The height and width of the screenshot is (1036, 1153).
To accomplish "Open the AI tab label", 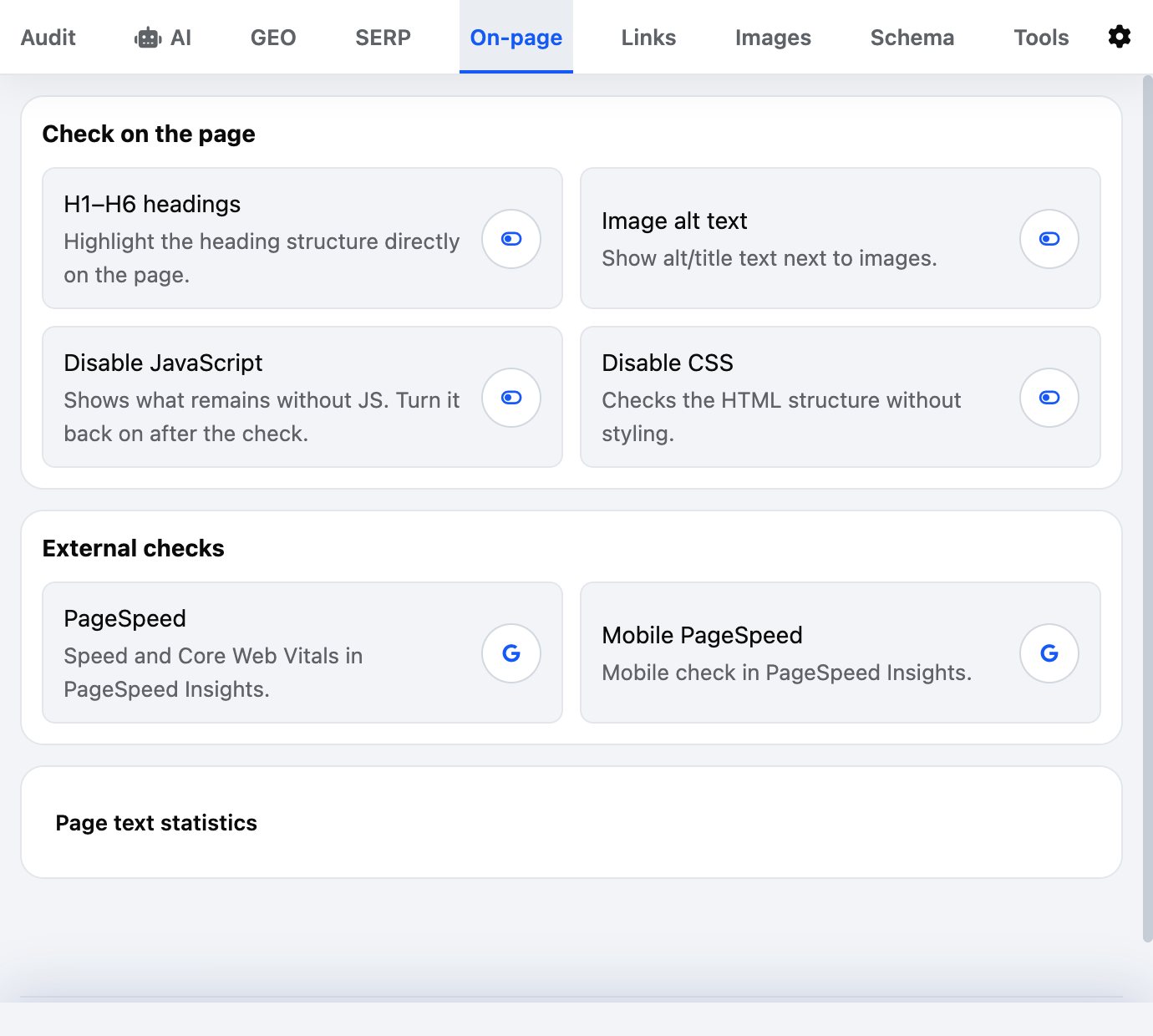I will click(181, 38).
